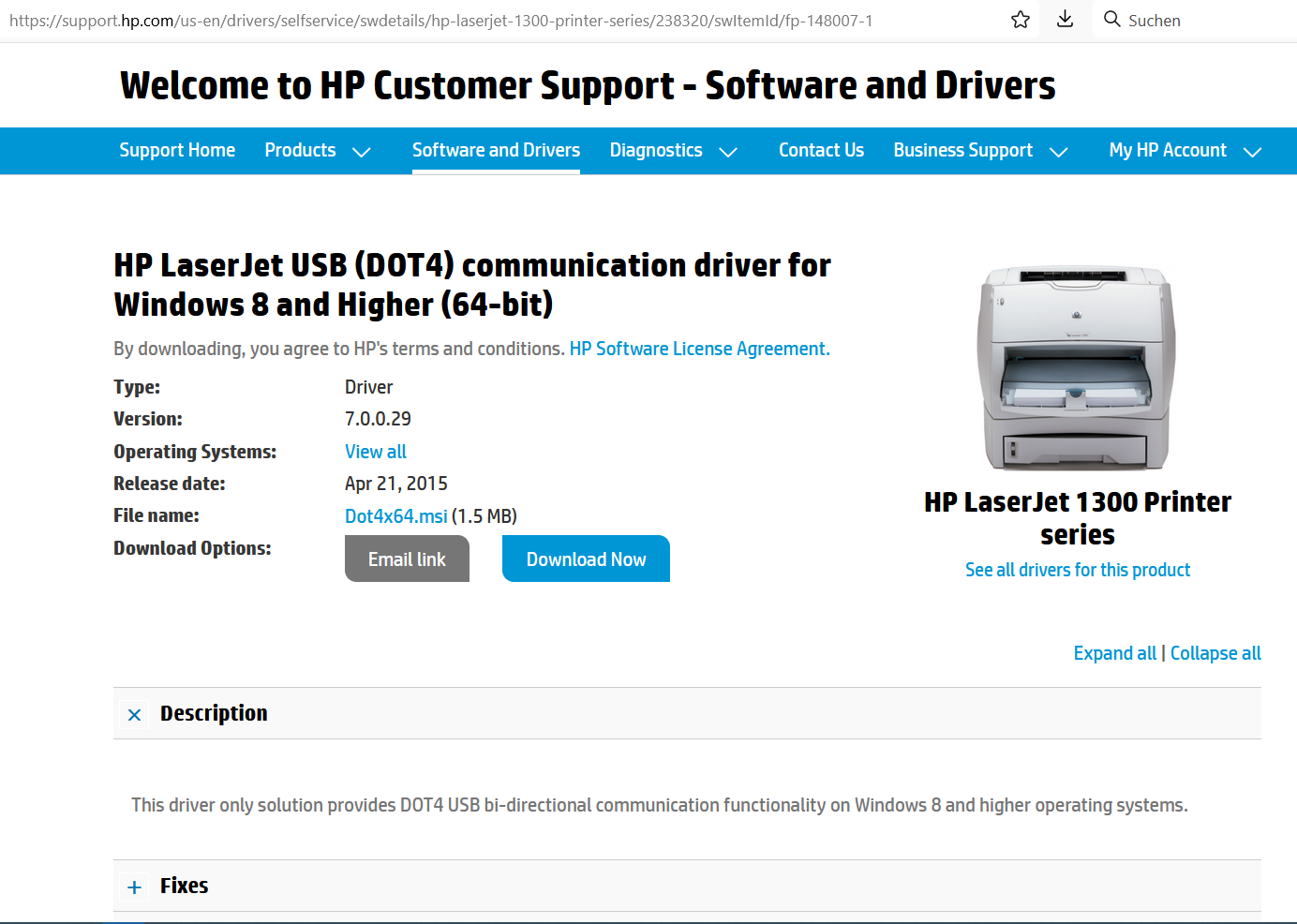Screen dimensions: 1297x924
Task: Click the HP LaserJet 1300 printer image
Action: pyautogui.click(x=1077, y=367)
